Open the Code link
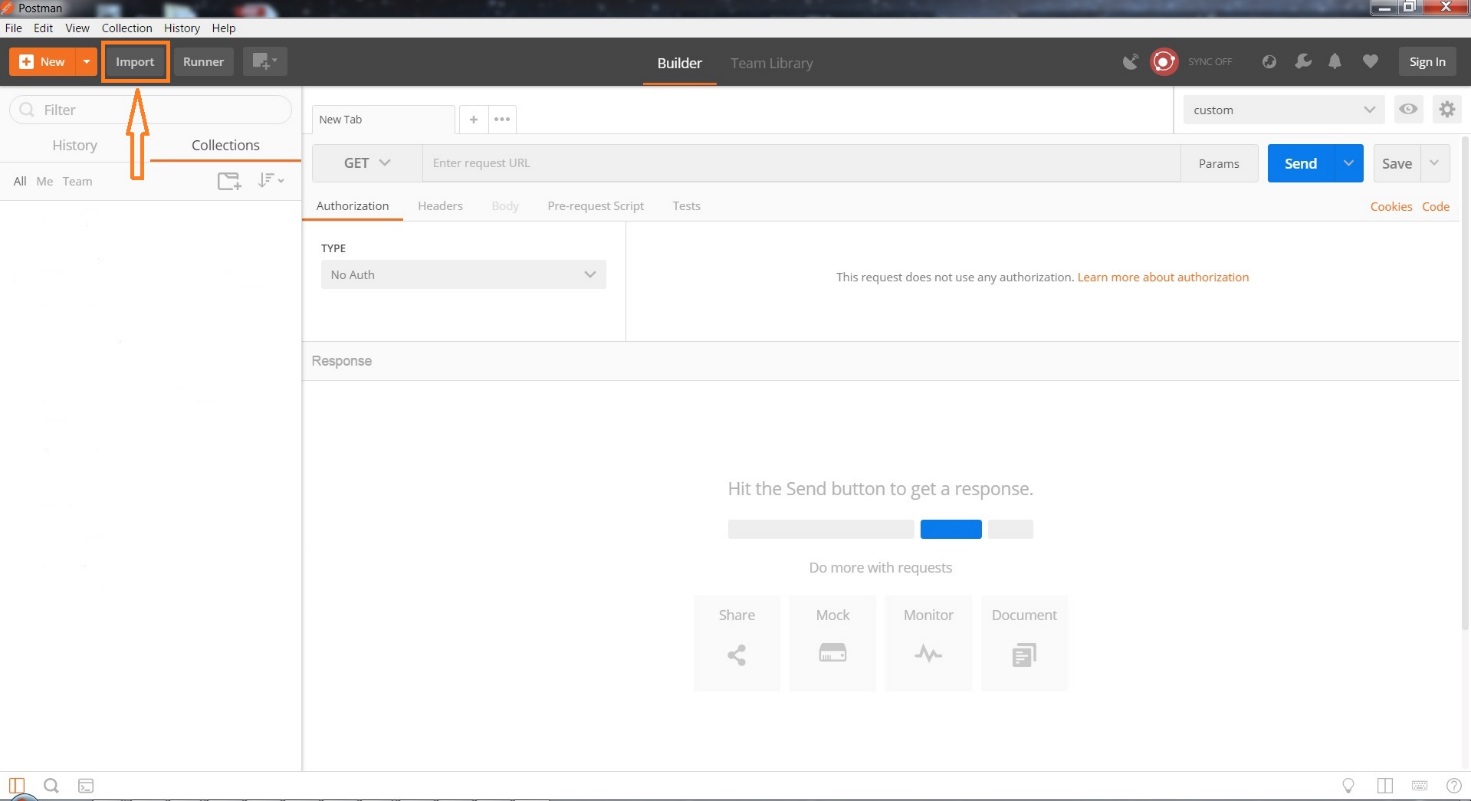The image size is (1471, 801). [x=1436, y=206]
